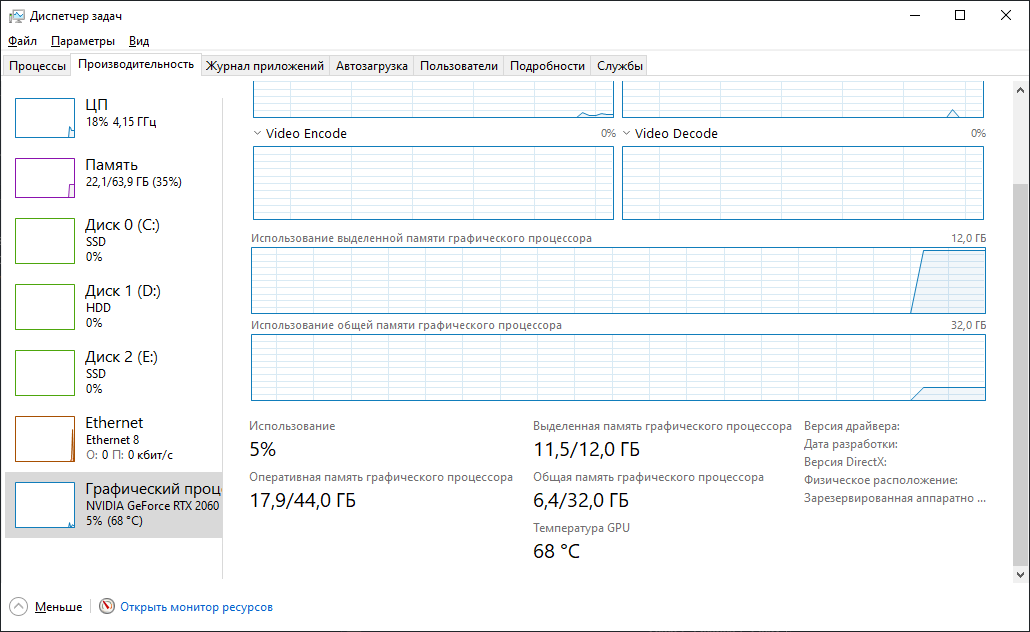Select the Память mini graph thumbnail

tap(45, 178)
